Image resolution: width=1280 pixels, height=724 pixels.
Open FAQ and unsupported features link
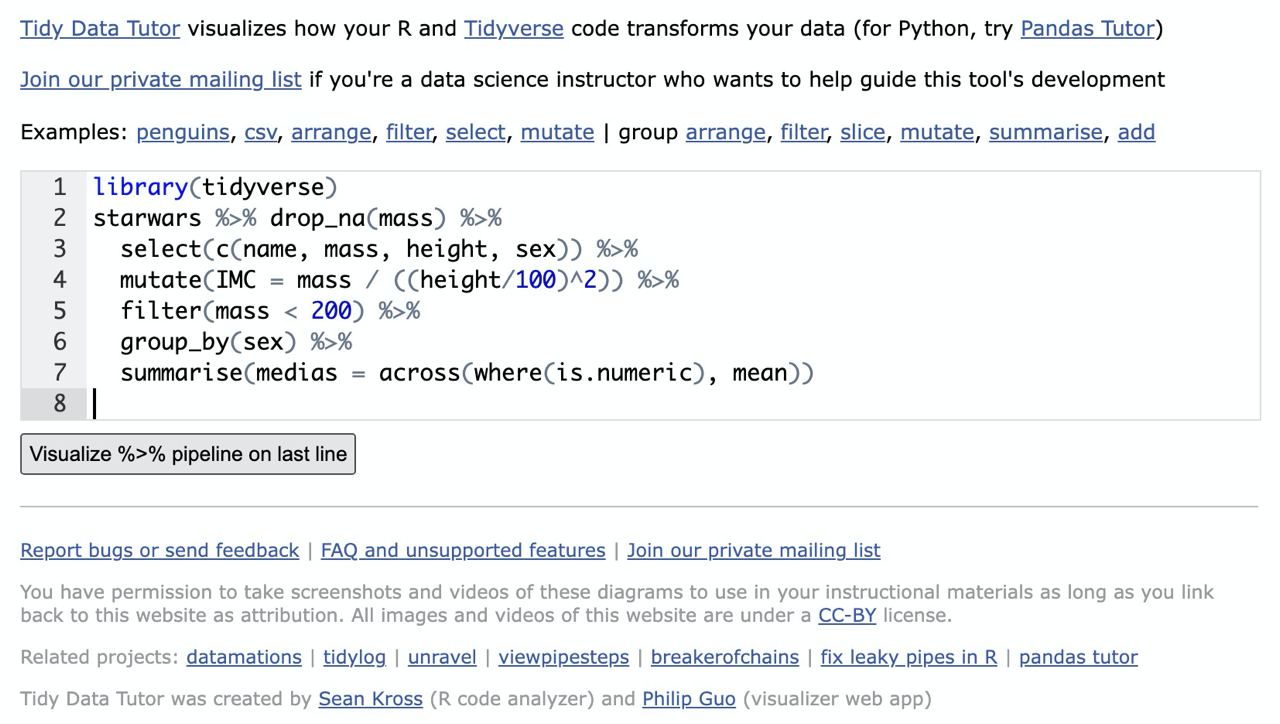tap(463, 550)
